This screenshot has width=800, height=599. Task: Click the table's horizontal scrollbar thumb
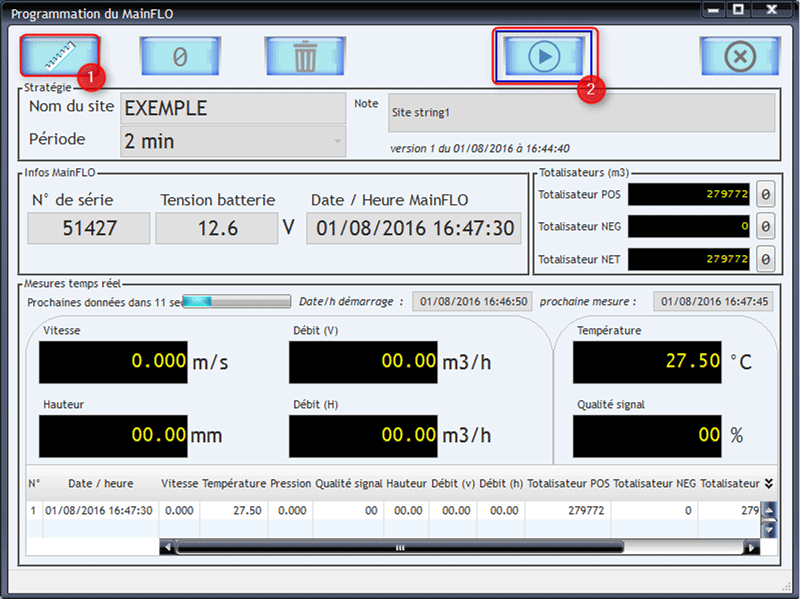click(400, 547)
